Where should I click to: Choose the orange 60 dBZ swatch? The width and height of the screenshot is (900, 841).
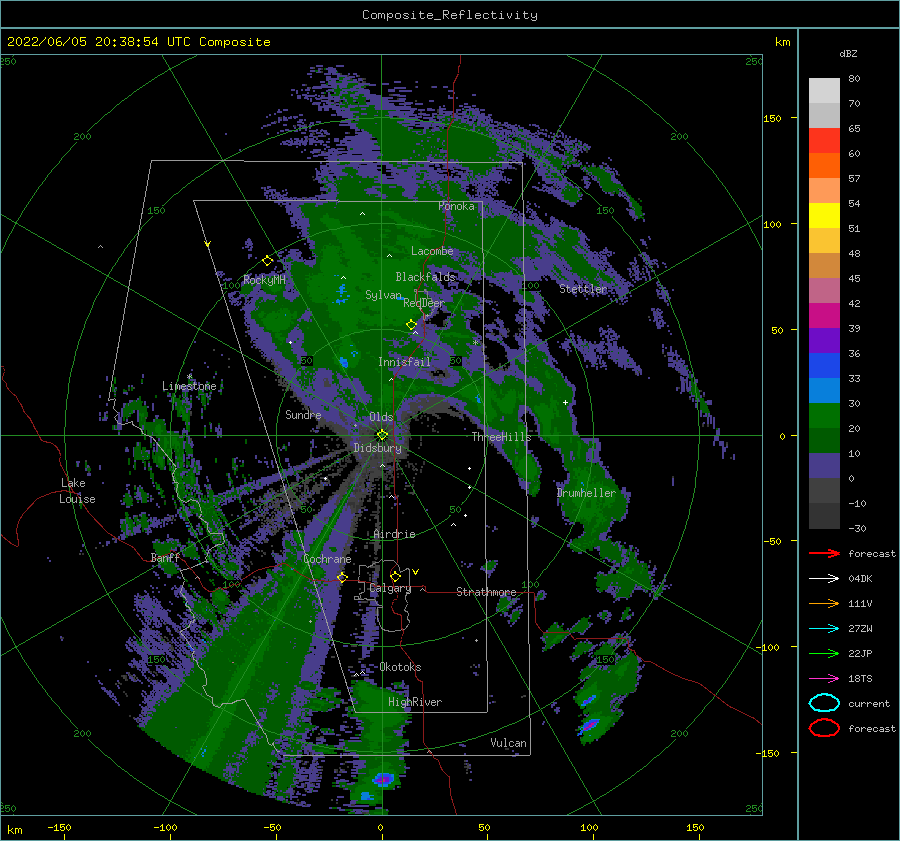824,166
